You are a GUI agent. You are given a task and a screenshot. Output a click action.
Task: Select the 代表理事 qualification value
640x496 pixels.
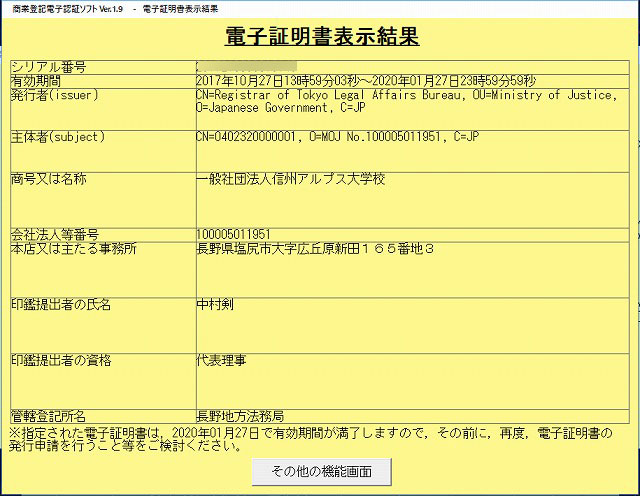[221, 360]
